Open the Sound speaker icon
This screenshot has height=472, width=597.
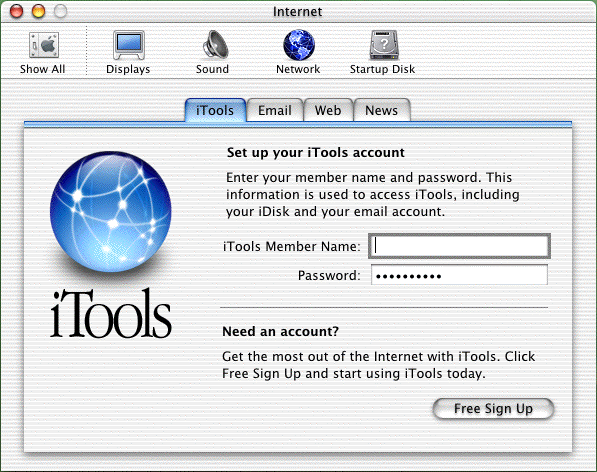tap(215, 45)
